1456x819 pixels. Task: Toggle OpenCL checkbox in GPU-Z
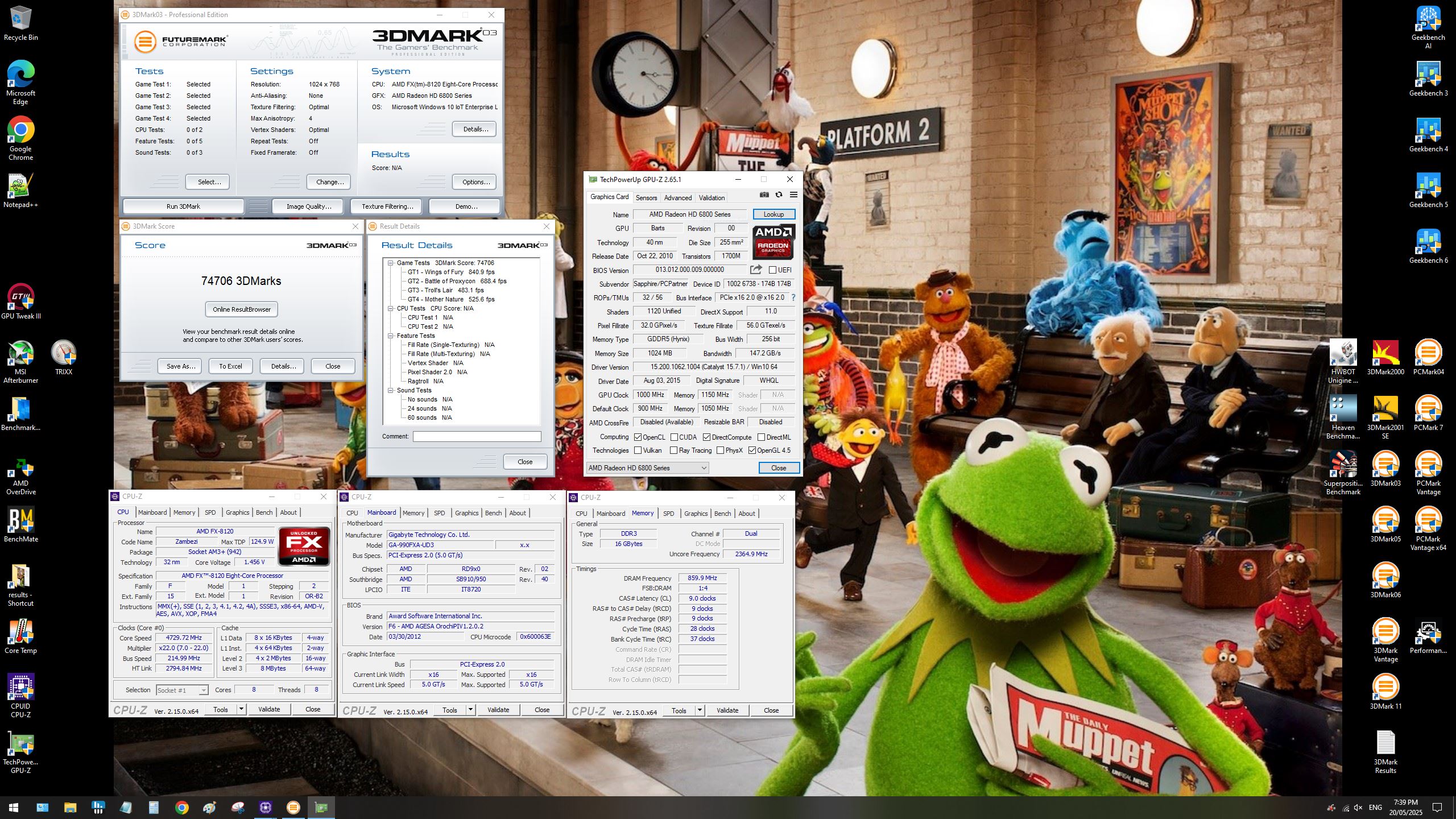[x=638, y=437]
